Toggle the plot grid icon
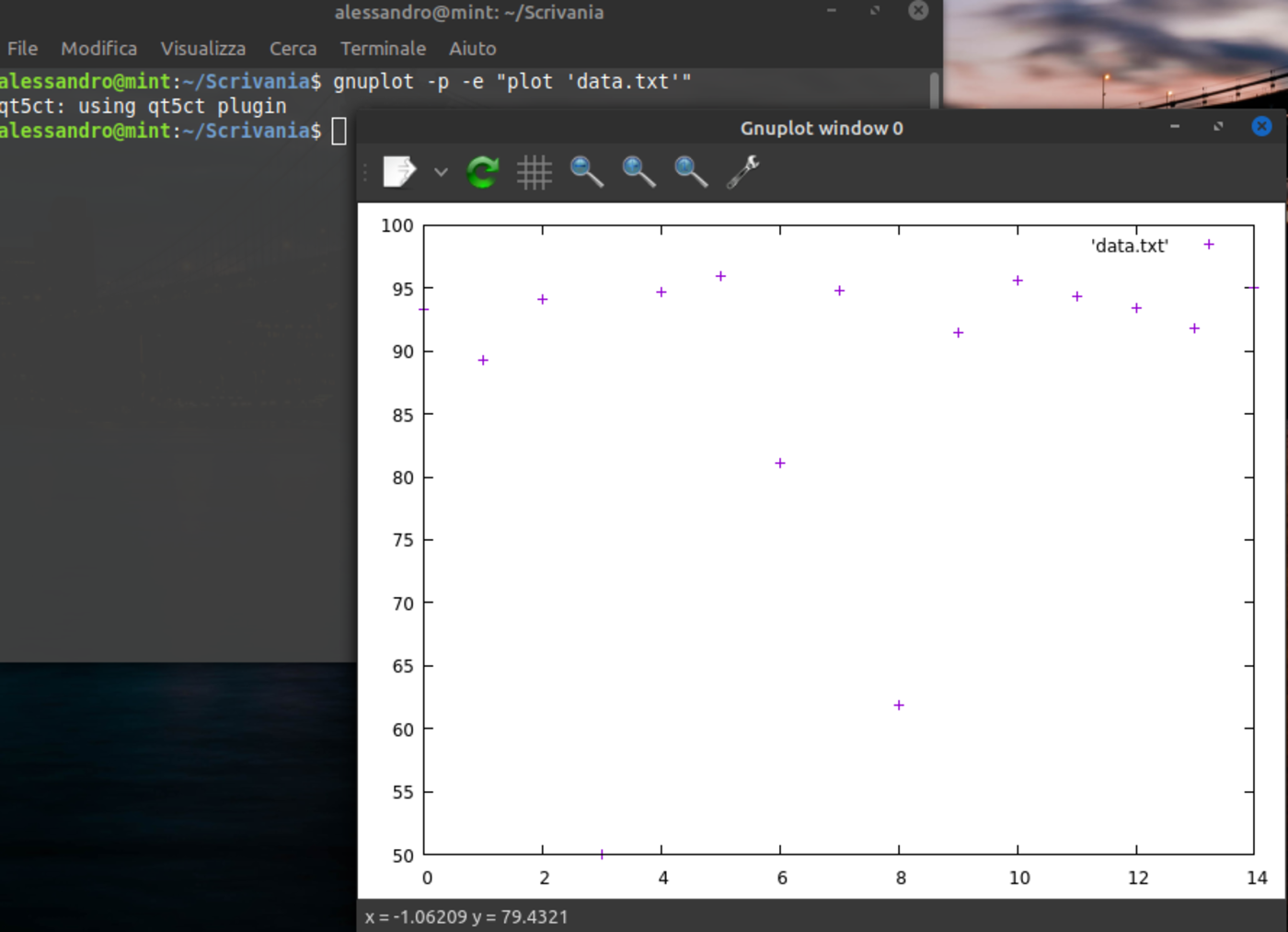This screenshot has width=1288, height=932. tap(534, 172)
